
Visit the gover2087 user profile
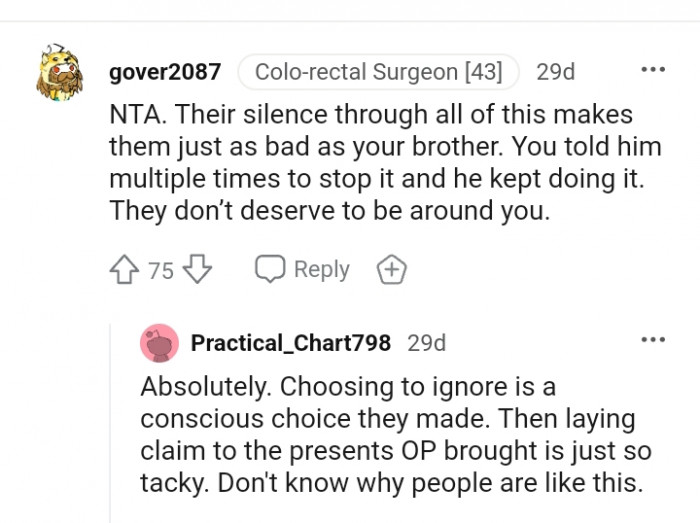pos(164,72)
